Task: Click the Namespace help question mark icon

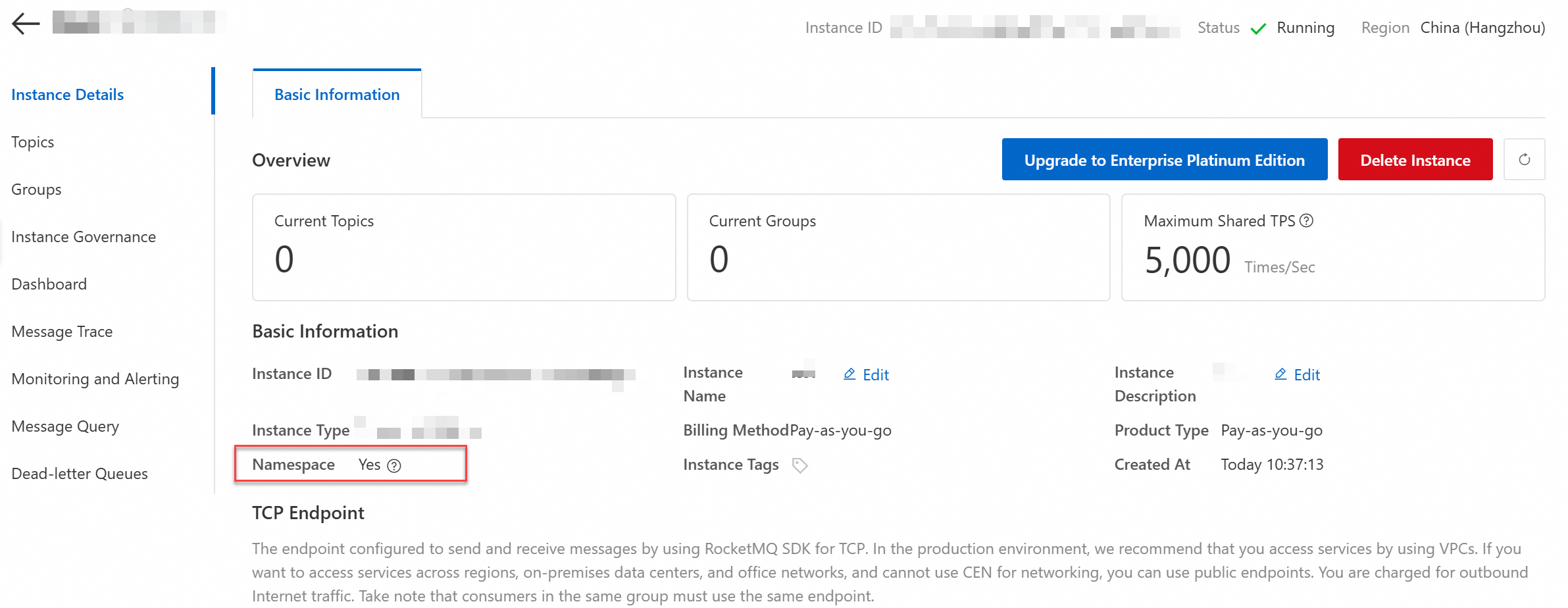Action: (394, 466)
